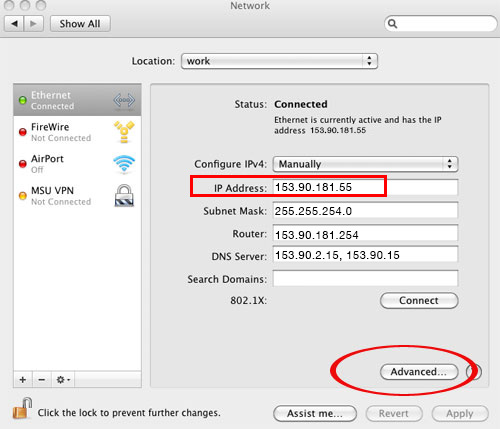The image size is (500, 429).
Task: Click the green status dot beside Ethernet
Action: click(x=23, y=100)
